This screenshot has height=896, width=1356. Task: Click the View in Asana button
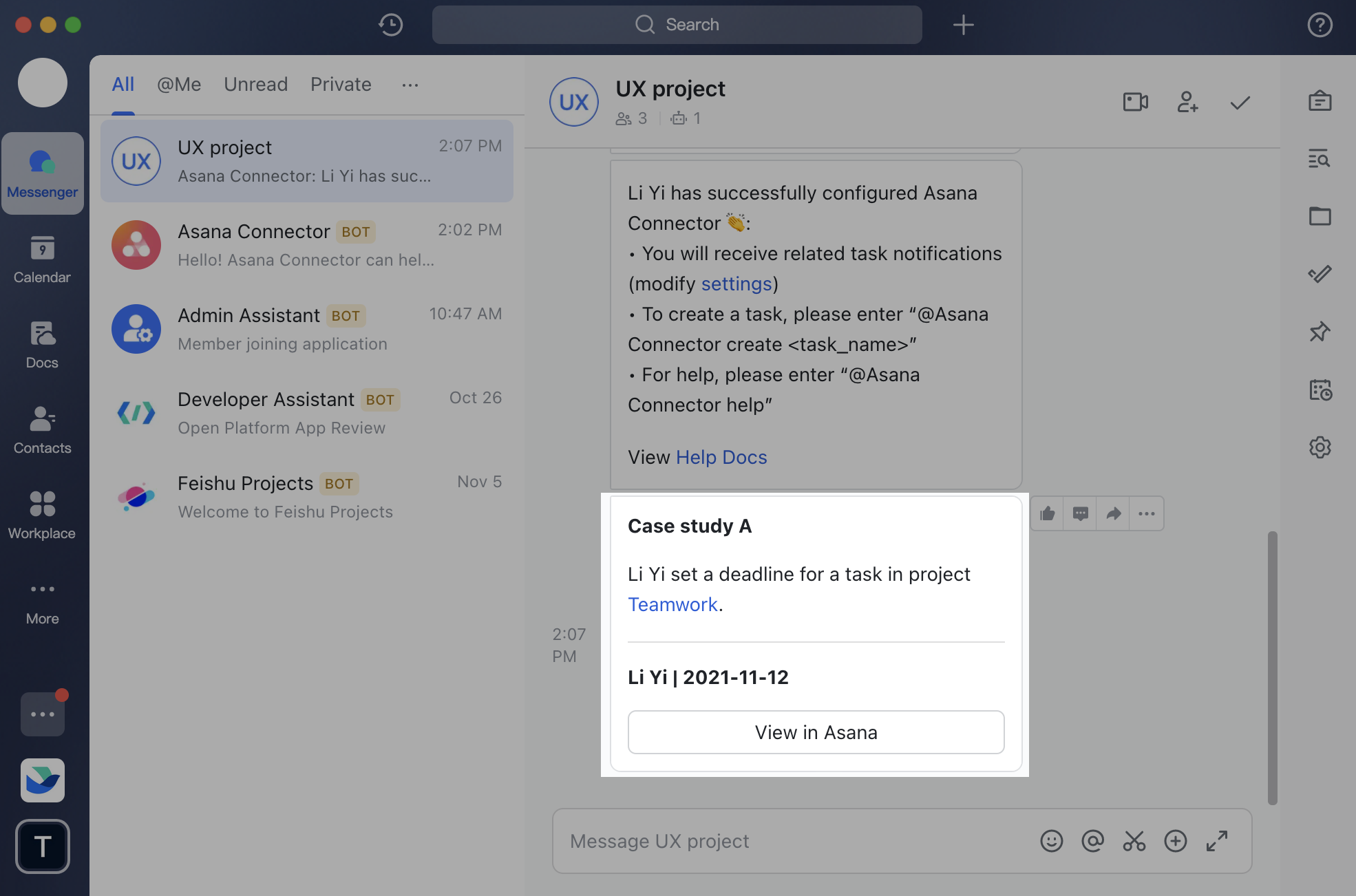pos(816,732)
